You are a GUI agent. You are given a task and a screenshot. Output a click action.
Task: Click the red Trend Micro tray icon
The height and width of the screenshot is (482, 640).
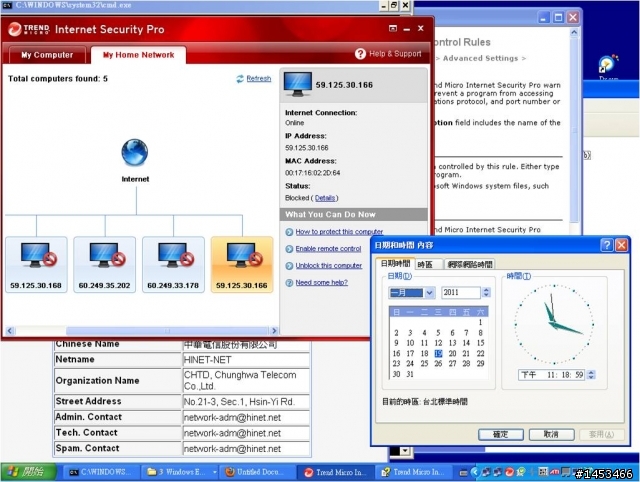click(x=509, y=472)
